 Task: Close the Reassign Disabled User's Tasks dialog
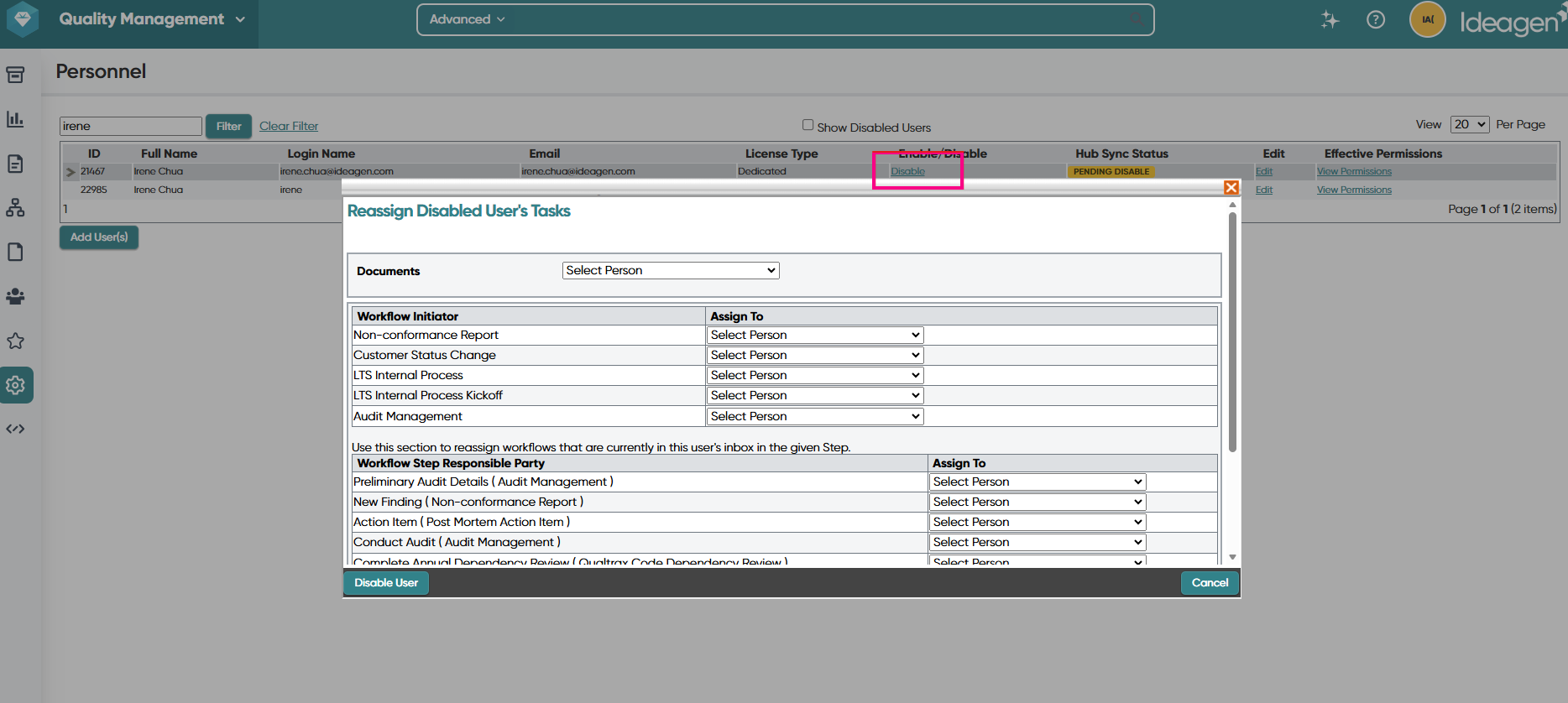pyautogui.click(x=1231, y=188)
